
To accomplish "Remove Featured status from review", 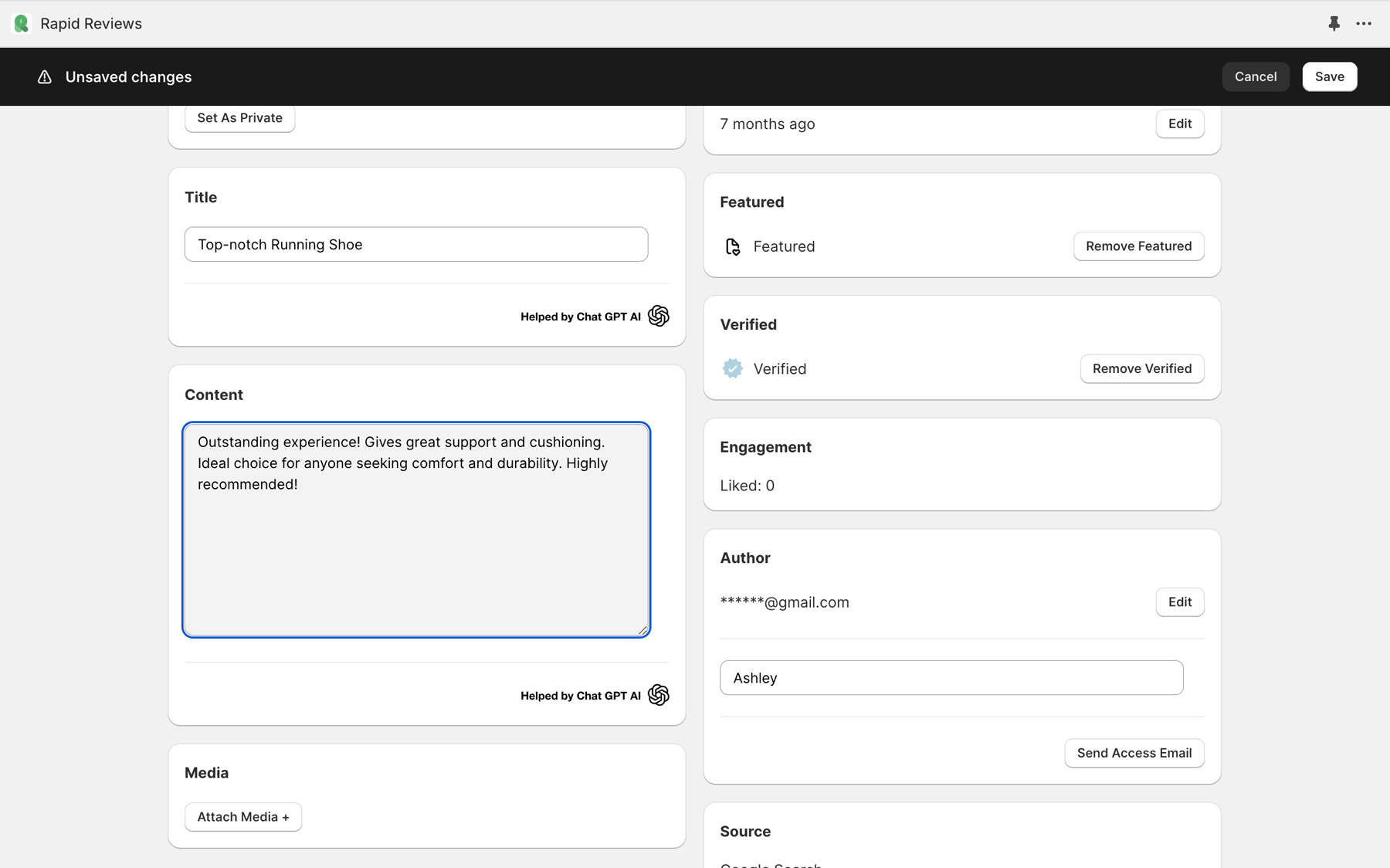I will (x=1138, y=246).
